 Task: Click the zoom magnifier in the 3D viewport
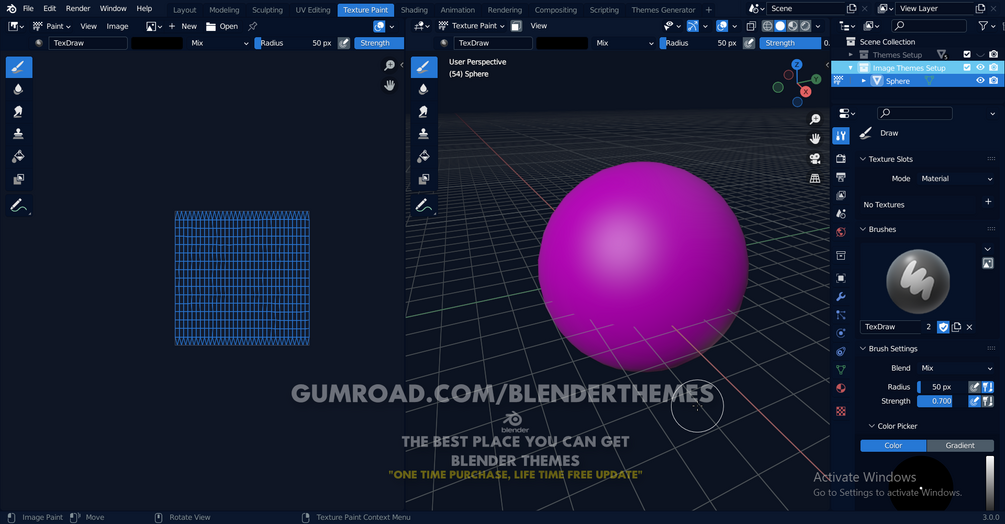point(815,119)
